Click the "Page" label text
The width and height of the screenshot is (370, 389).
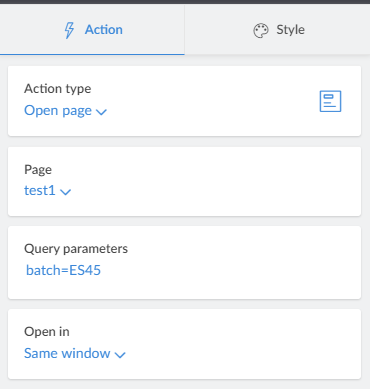tap(38, 170)
